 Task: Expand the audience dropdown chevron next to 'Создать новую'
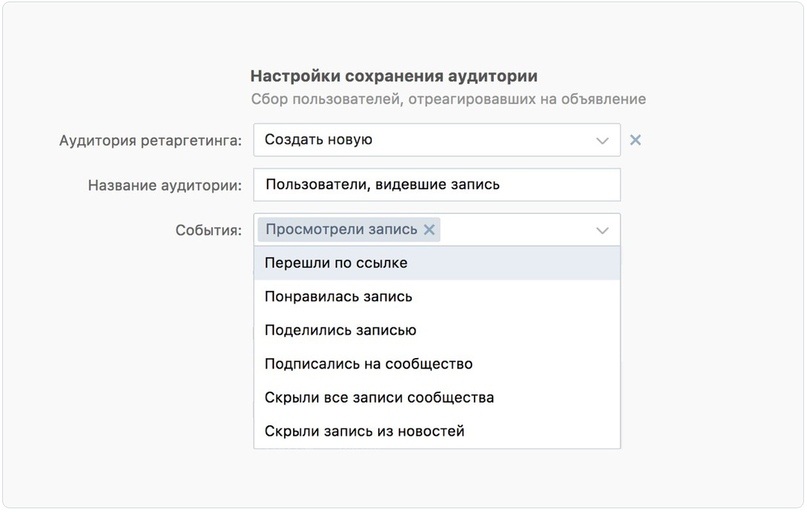click(x=602, y=141)
